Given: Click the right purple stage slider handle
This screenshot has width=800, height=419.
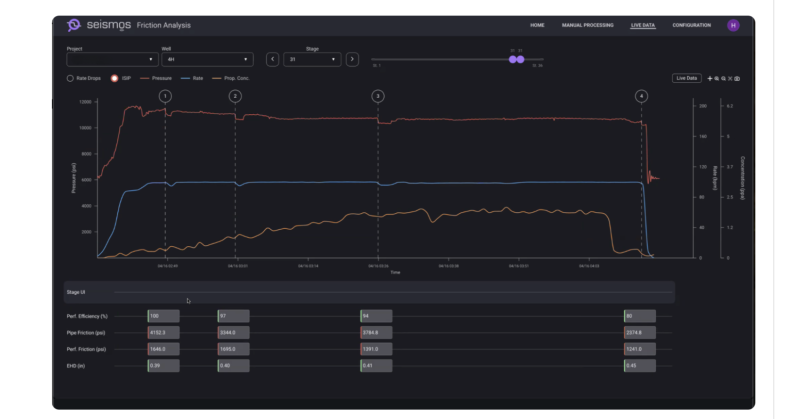Looking at the screenshot, I should tap(521, 59).
